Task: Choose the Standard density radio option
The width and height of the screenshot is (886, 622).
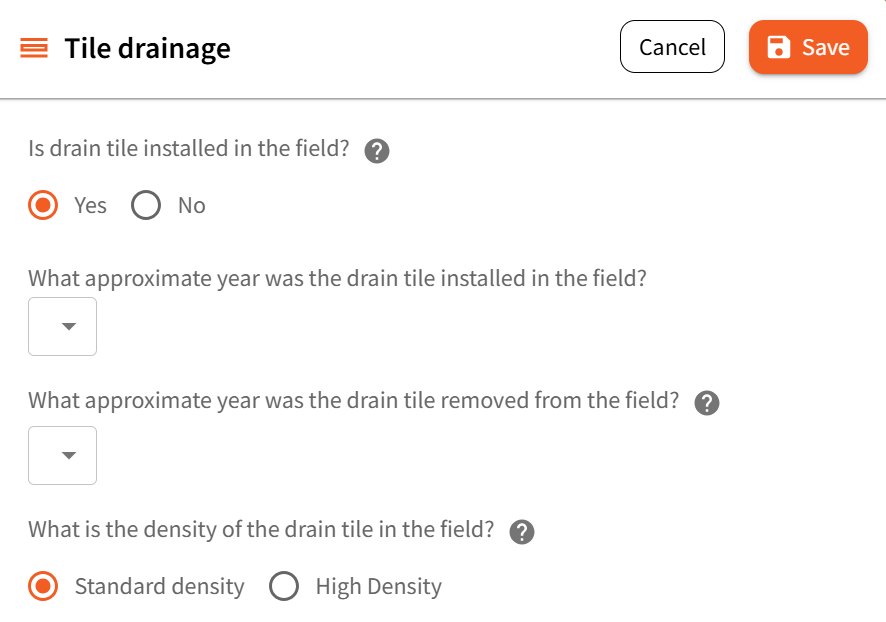Action: [43, 586]
